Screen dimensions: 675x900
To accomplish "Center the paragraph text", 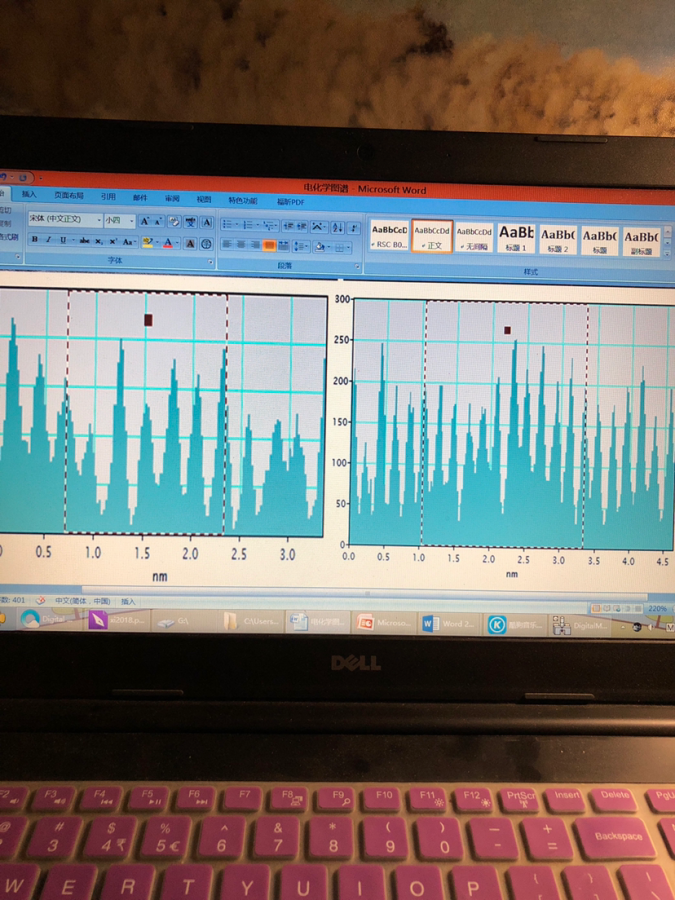I will (241, 245).
